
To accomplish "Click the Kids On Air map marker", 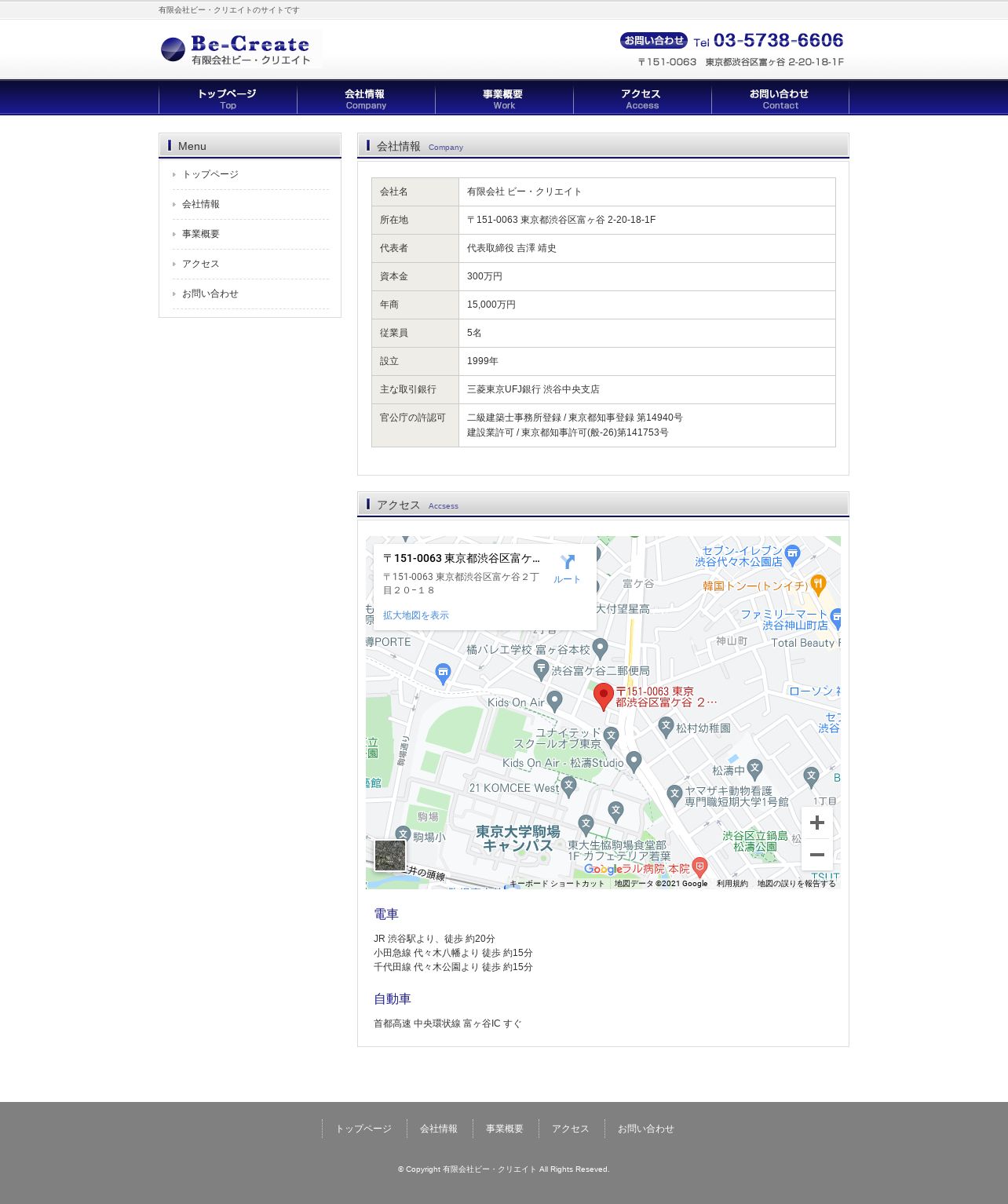I will pyautogui.click(x=555, y=700).
